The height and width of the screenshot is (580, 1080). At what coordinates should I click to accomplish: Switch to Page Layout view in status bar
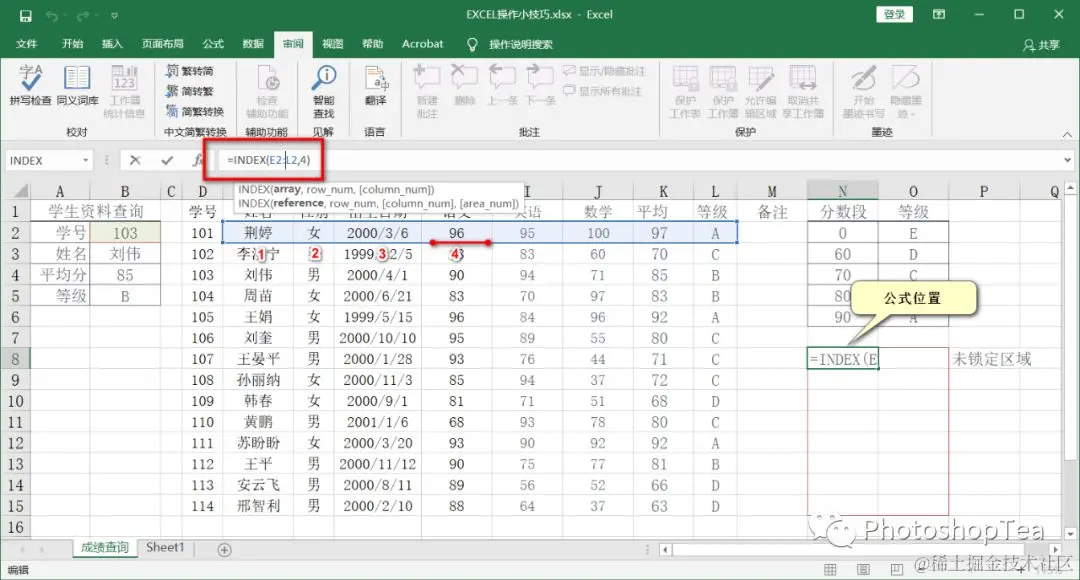tap(863, 569)
